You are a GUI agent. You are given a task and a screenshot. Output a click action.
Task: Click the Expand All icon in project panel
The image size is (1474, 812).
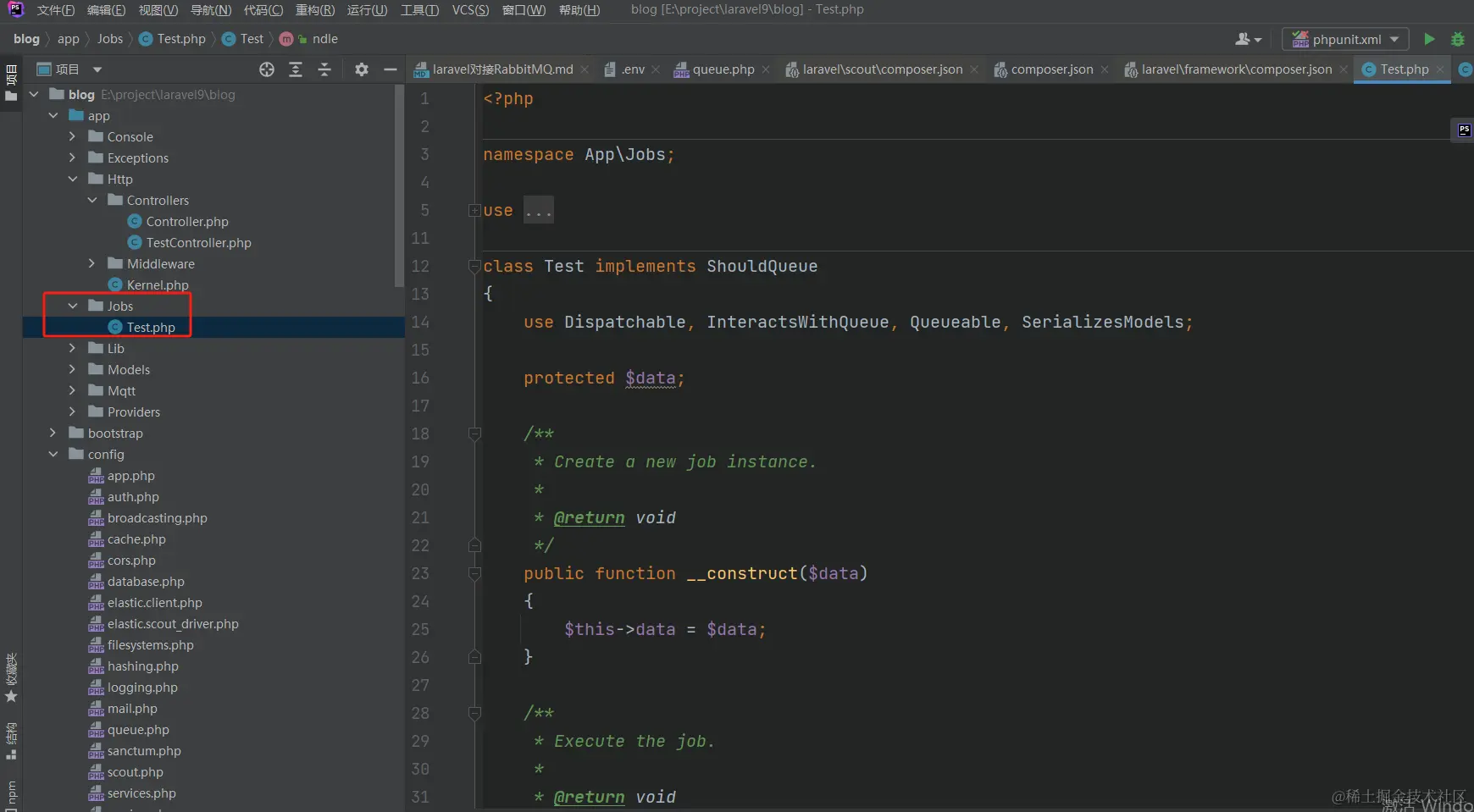pos(296,69)
